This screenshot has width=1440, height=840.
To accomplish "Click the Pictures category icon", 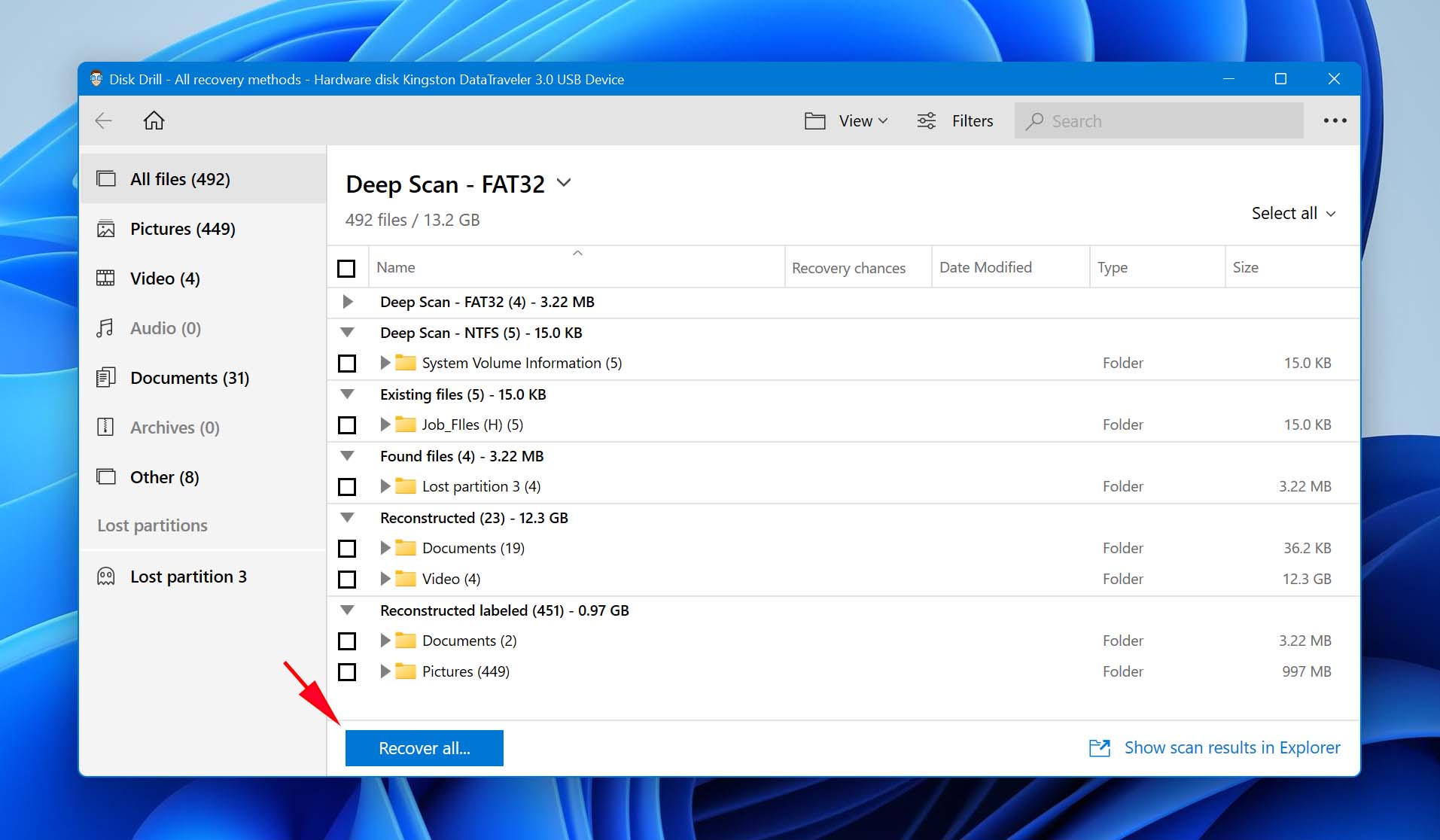I will (x=106, y=229).
